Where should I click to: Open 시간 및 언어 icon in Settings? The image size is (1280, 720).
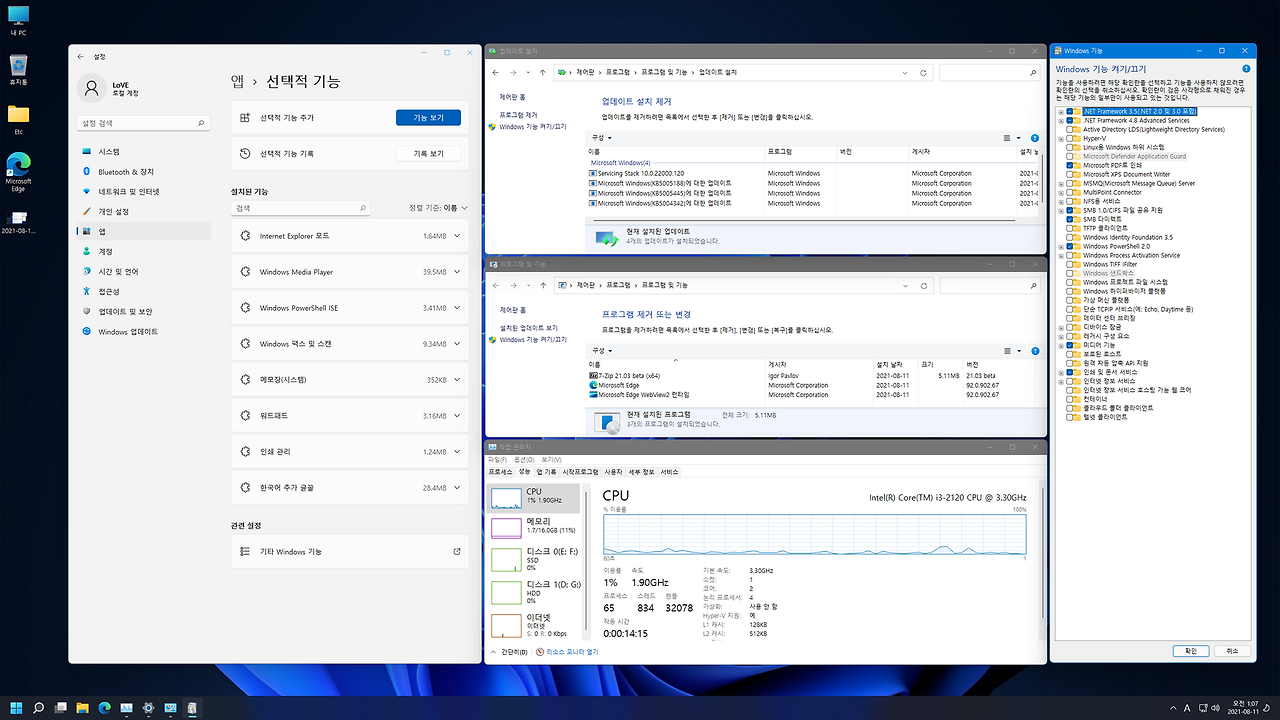87,271
